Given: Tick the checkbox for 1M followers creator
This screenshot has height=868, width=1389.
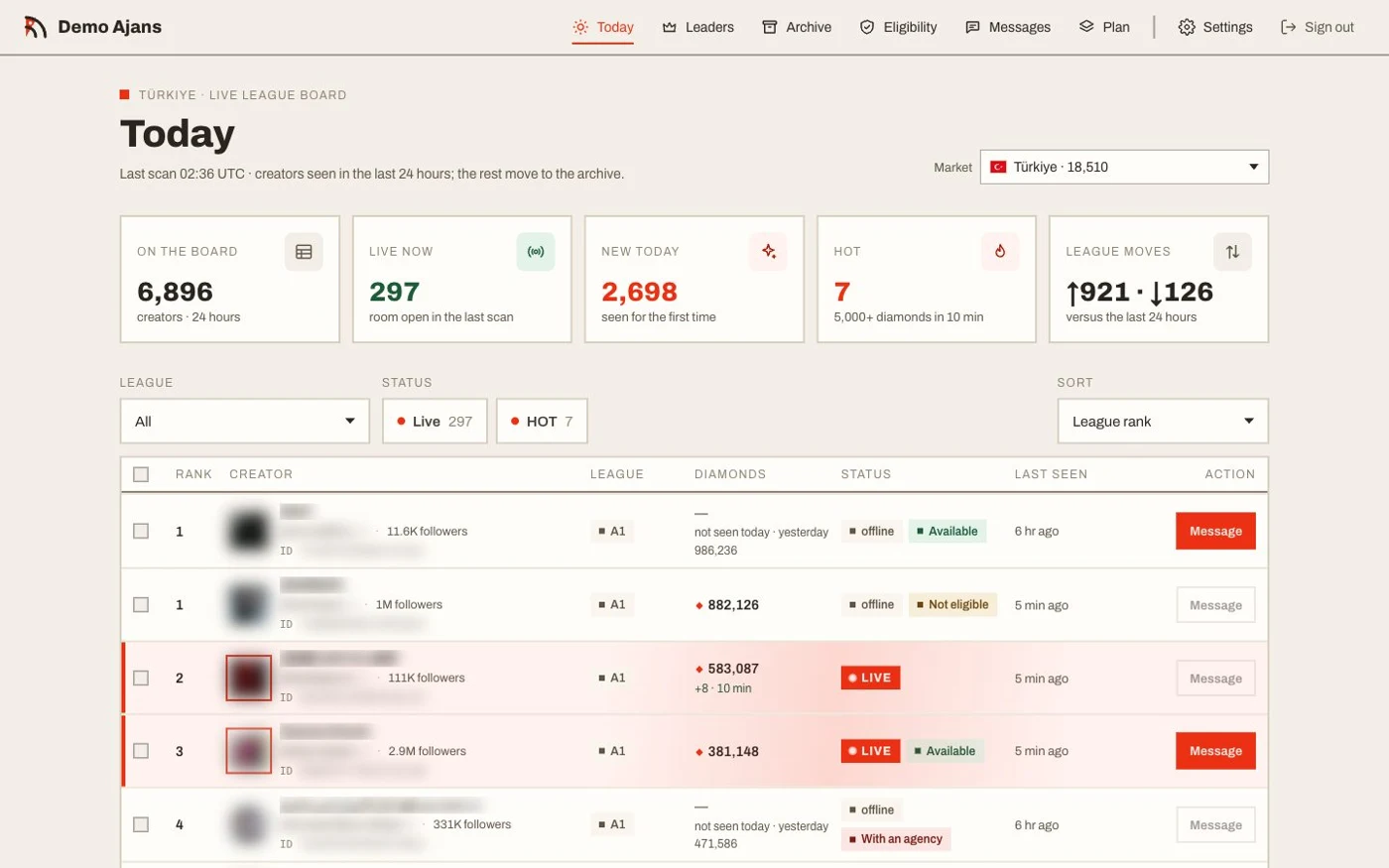Looking at the screenshot, I should click(x=141, y=604).
